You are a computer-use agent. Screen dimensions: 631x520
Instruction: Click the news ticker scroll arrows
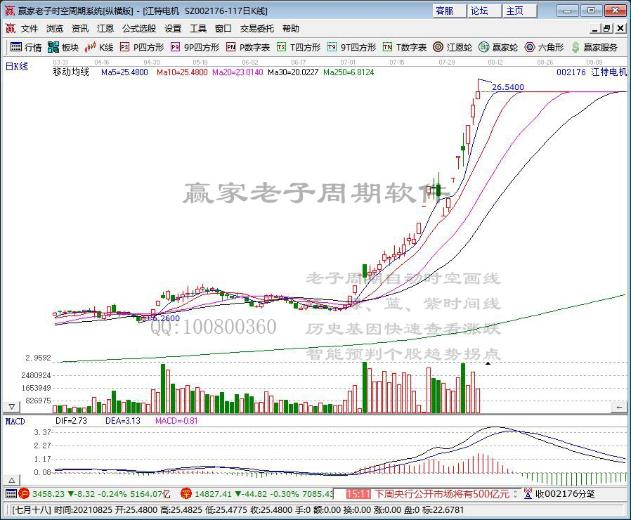pyautogui.click(x=516, y=493)
